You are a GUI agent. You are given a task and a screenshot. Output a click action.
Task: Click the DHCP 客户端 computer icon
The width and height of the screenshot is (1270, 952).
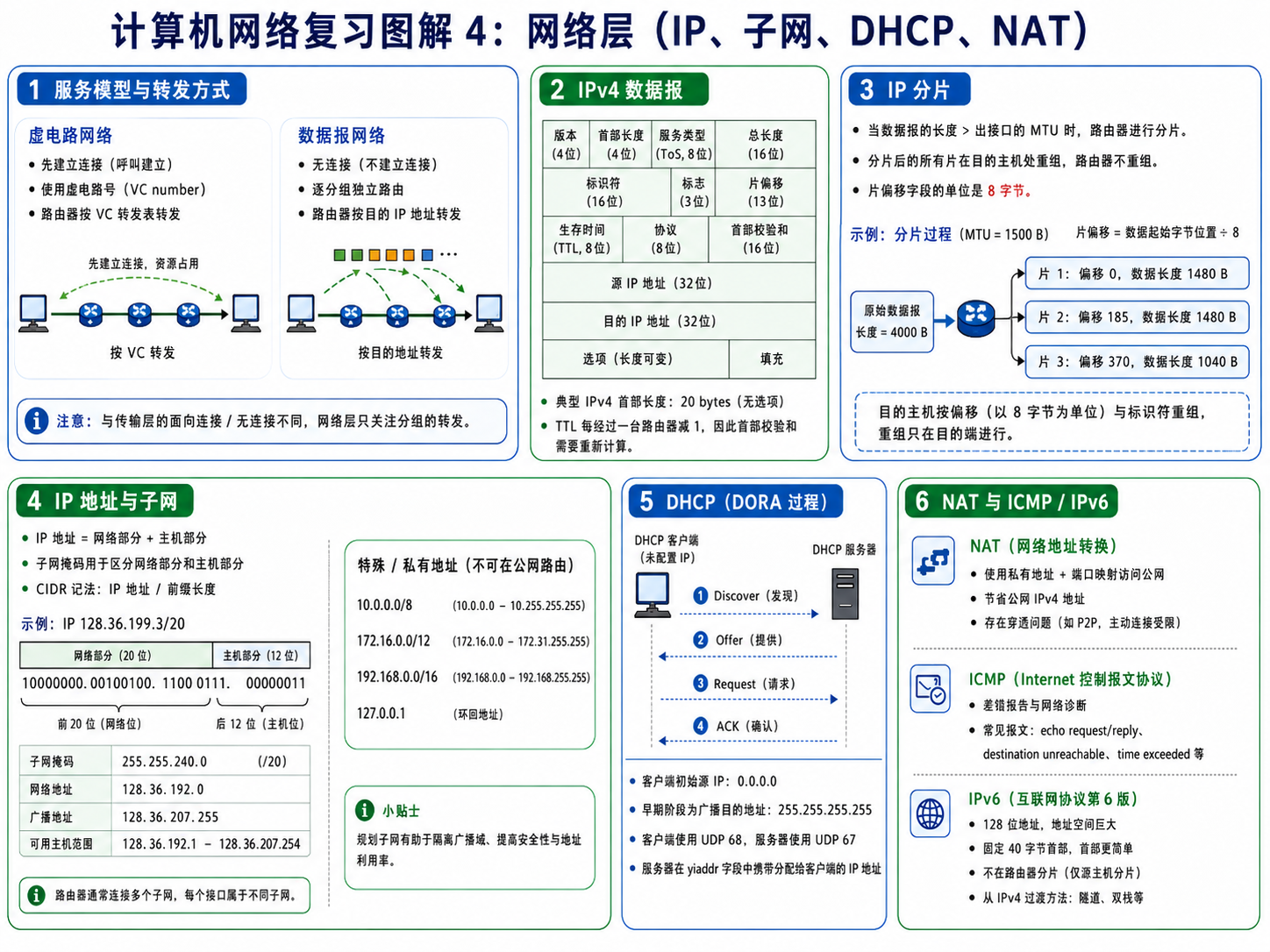coord(653,595)
